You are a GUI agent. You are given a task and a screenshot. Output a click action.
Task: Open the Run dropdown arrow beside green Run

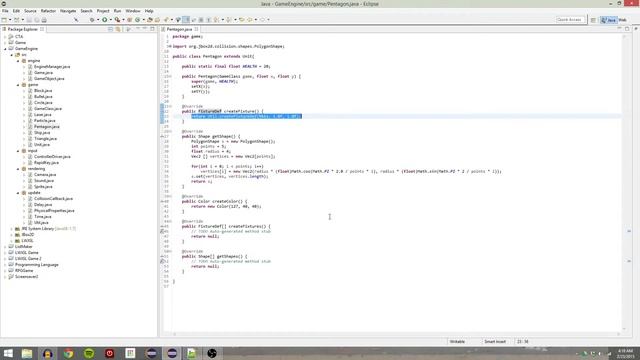[110, 20]
